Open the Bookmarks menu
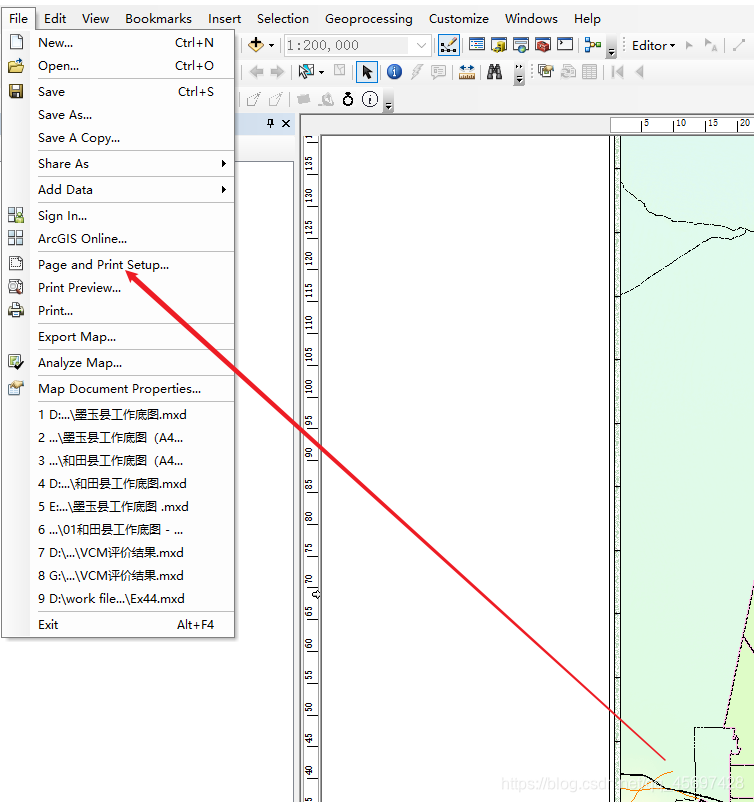The height and width of the screenshot is (802, 754). (x=159, y=18)
